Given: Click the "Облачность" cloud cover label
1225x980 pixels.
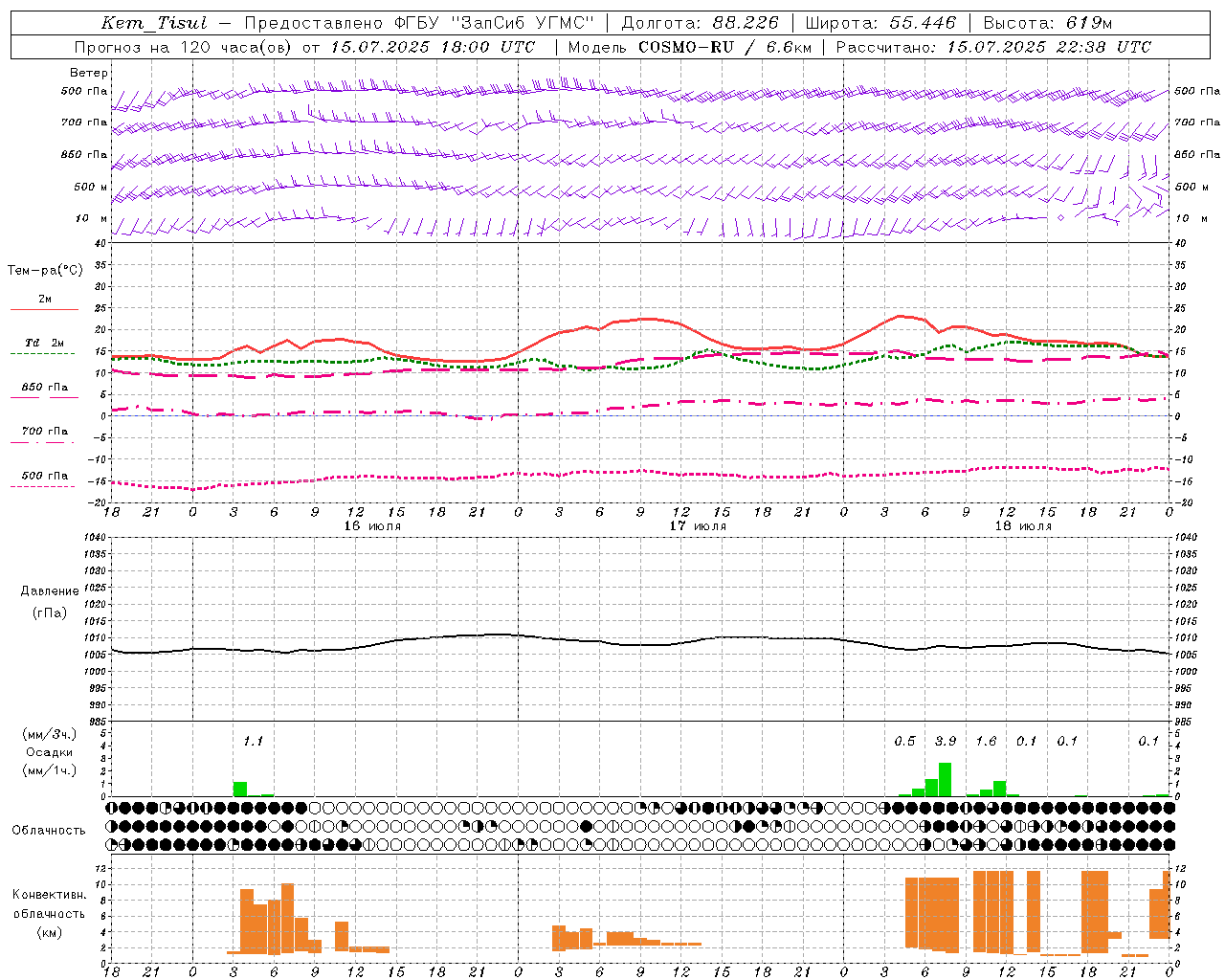Looking at the screenshot, I should 49,830.
